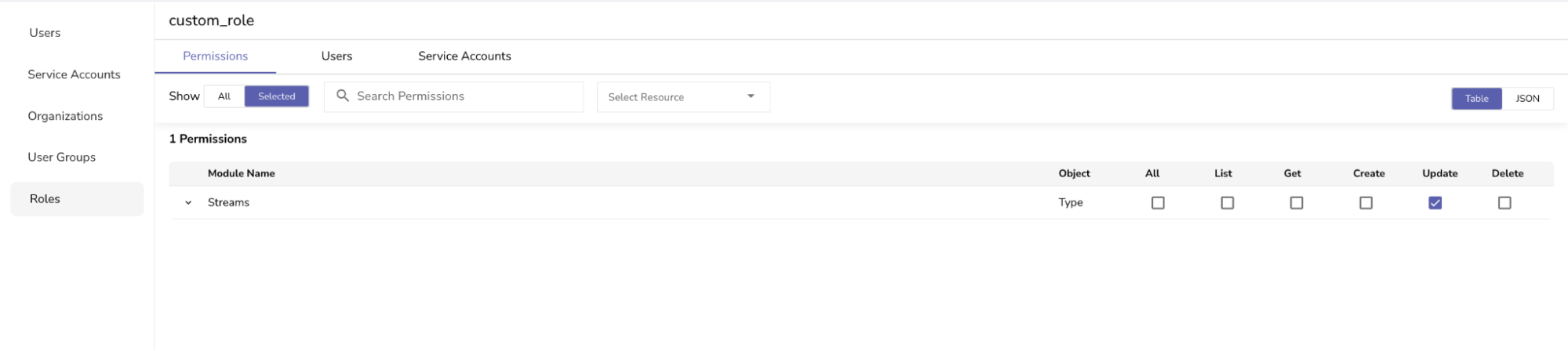Switch to the Users tab
This screenshot has height=351, width=1568.
[337, 56]
